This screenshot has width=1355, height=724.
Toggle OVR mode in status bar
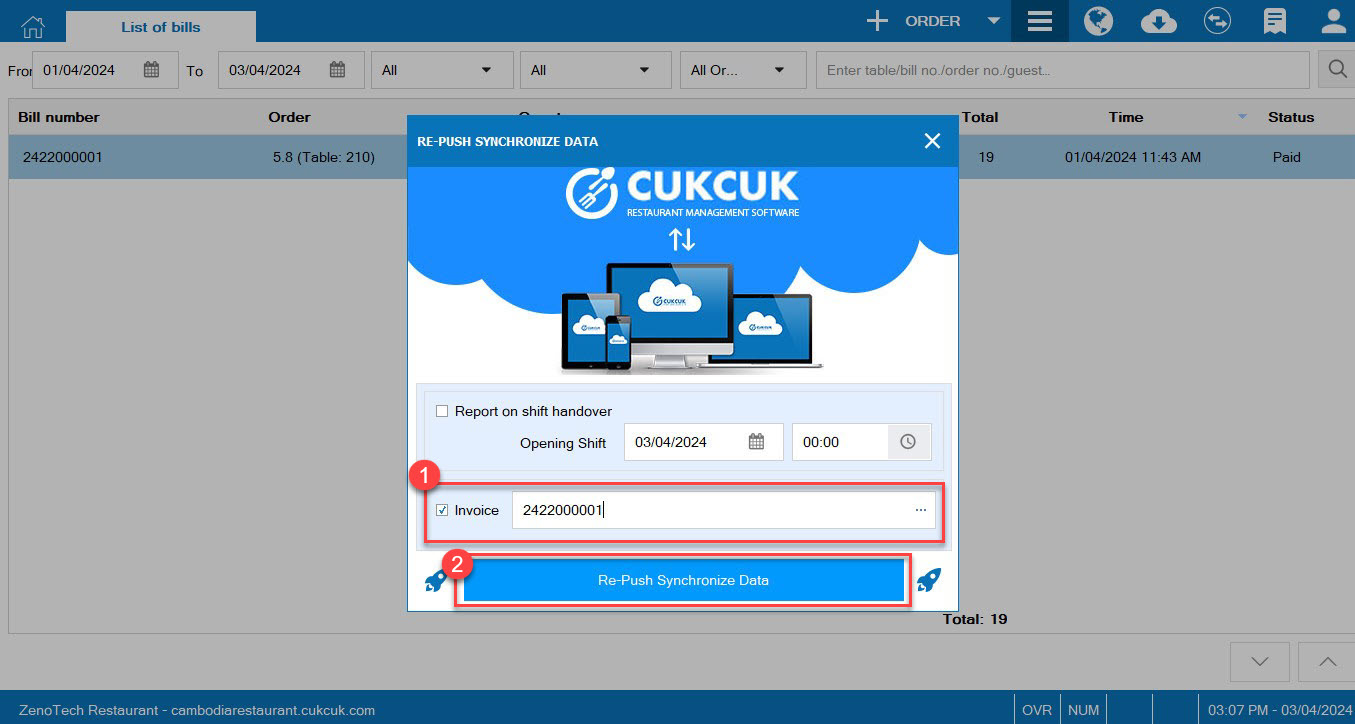click(x=1037, y=709)
